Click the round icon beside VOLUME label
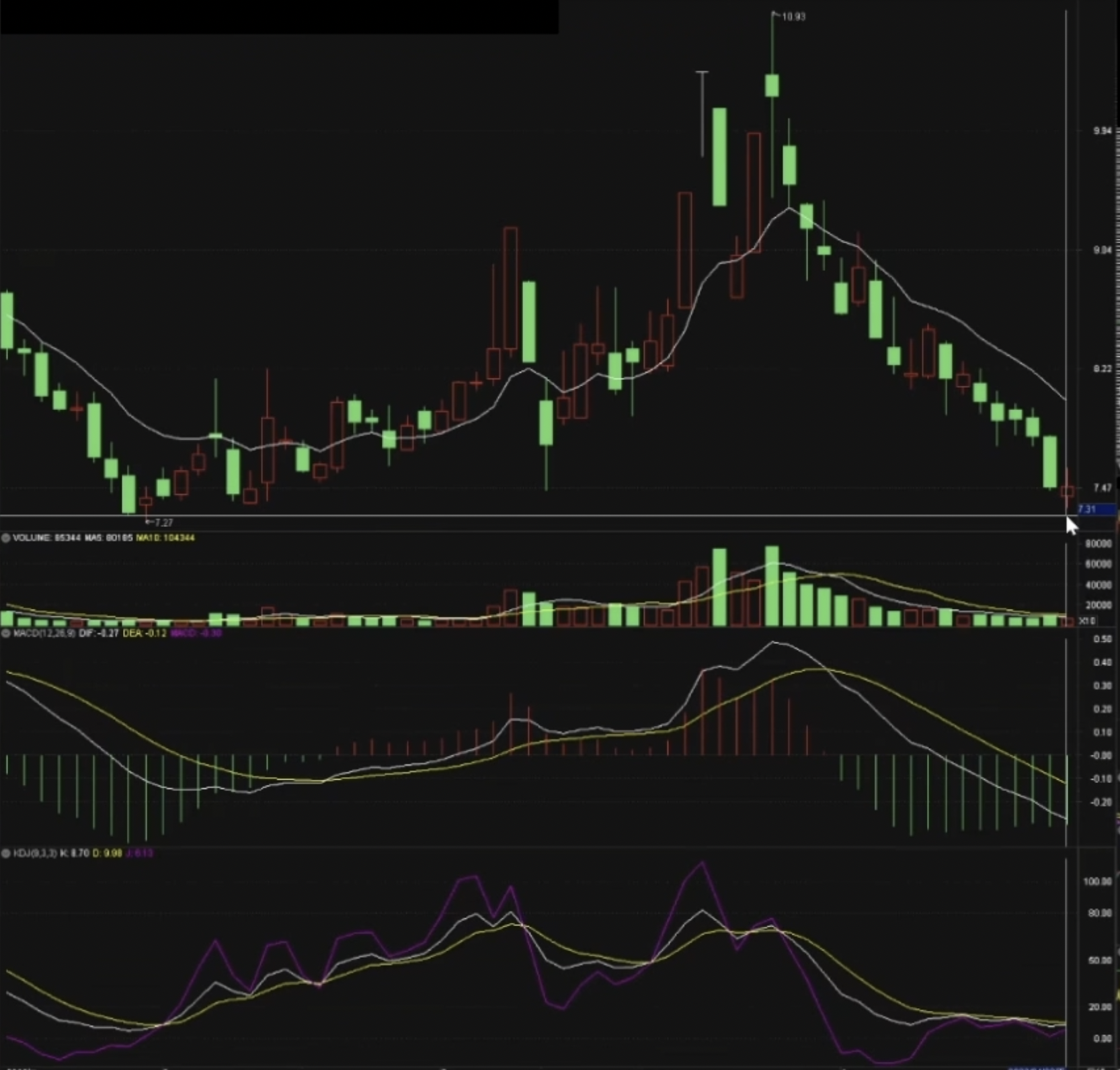The height and width of the screenshot is (1070, 1120). (x=5, y=538)
